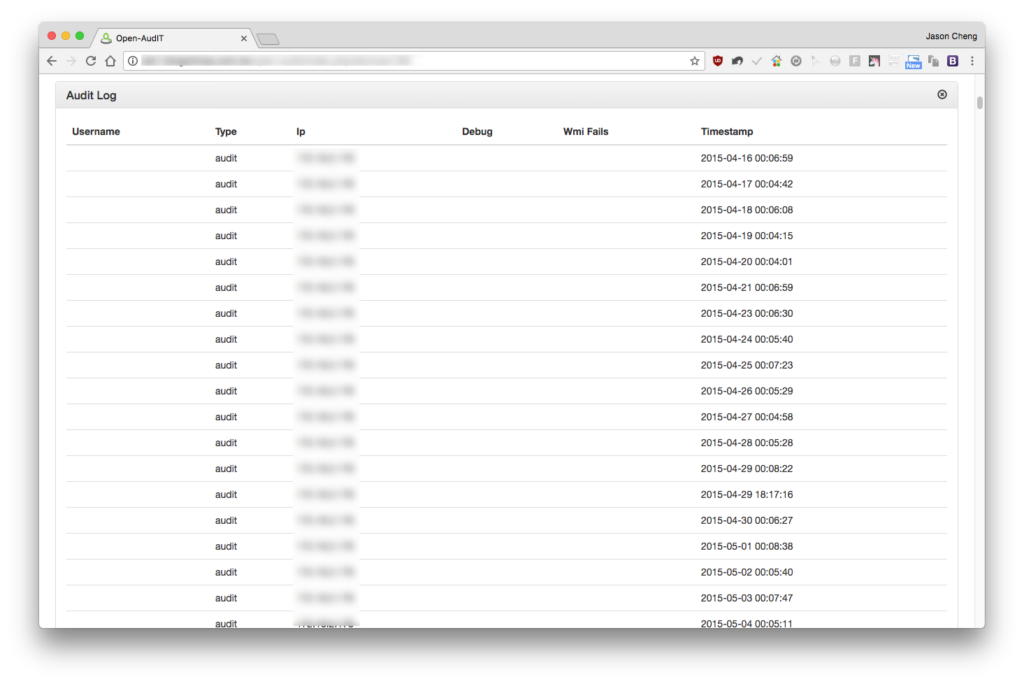Open the Jason Cheng profile button
Screen dimensions: 1024x684
951,36
